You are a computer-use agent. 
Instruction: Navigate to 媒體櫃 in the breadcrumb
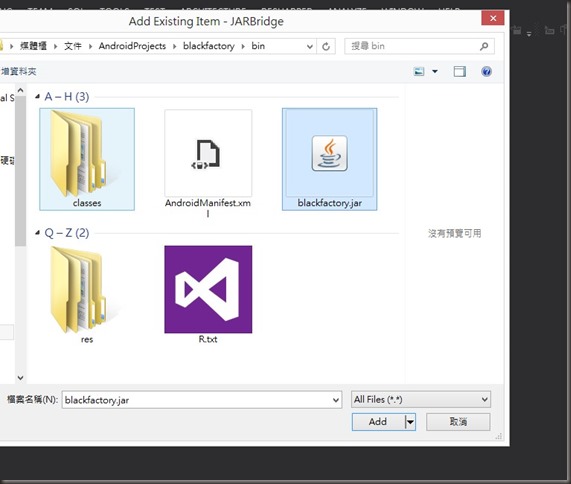(x=33, y=46)
